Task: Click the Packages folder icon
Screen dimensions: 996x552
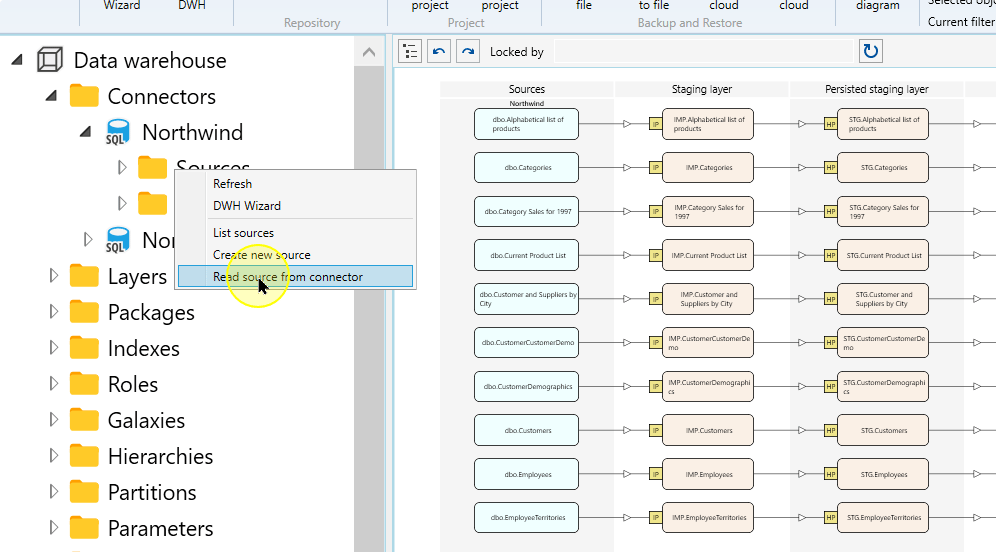Action: click(84, 312)
